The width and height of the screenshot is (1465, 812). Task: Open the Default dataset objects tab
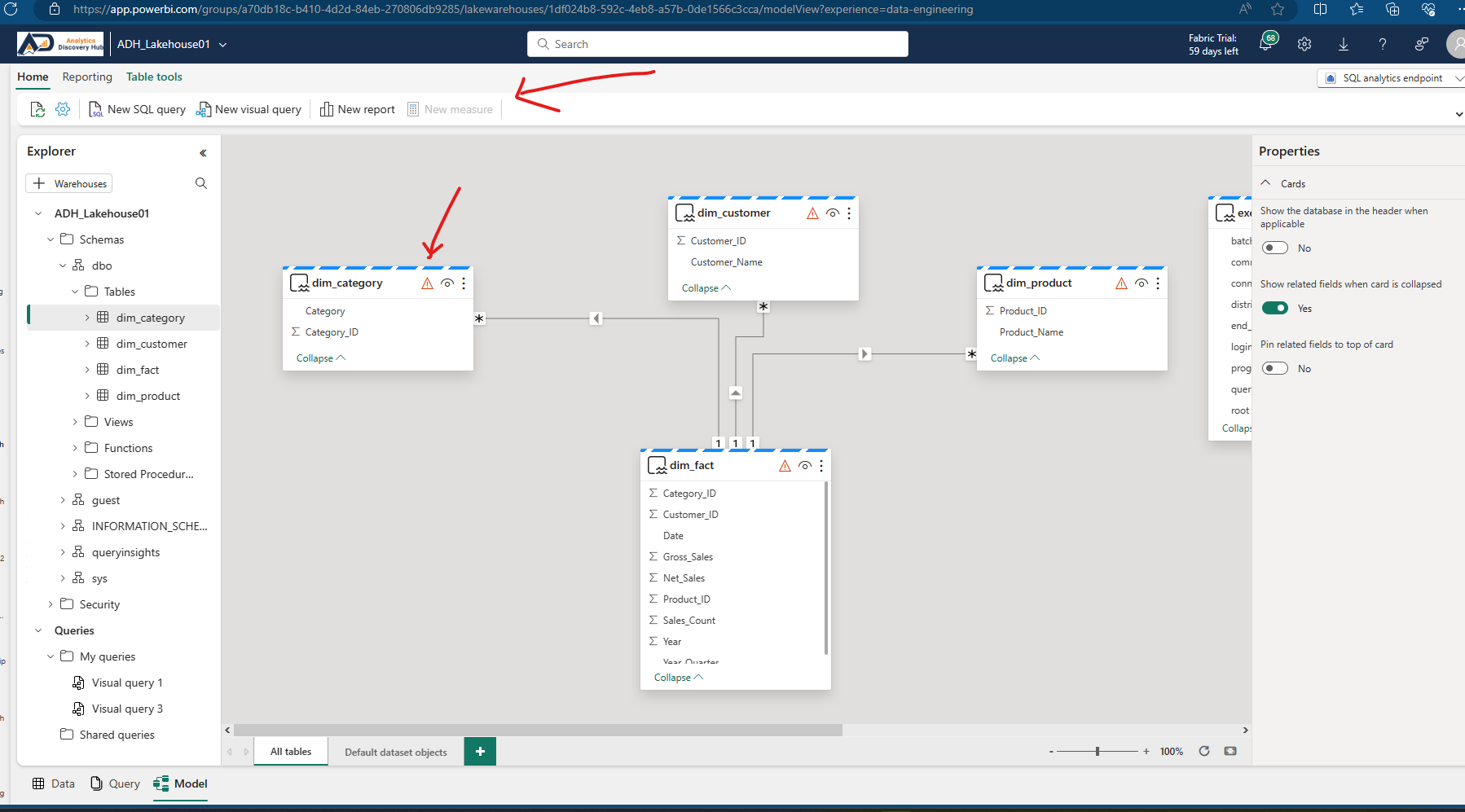(x=395, y=751)
